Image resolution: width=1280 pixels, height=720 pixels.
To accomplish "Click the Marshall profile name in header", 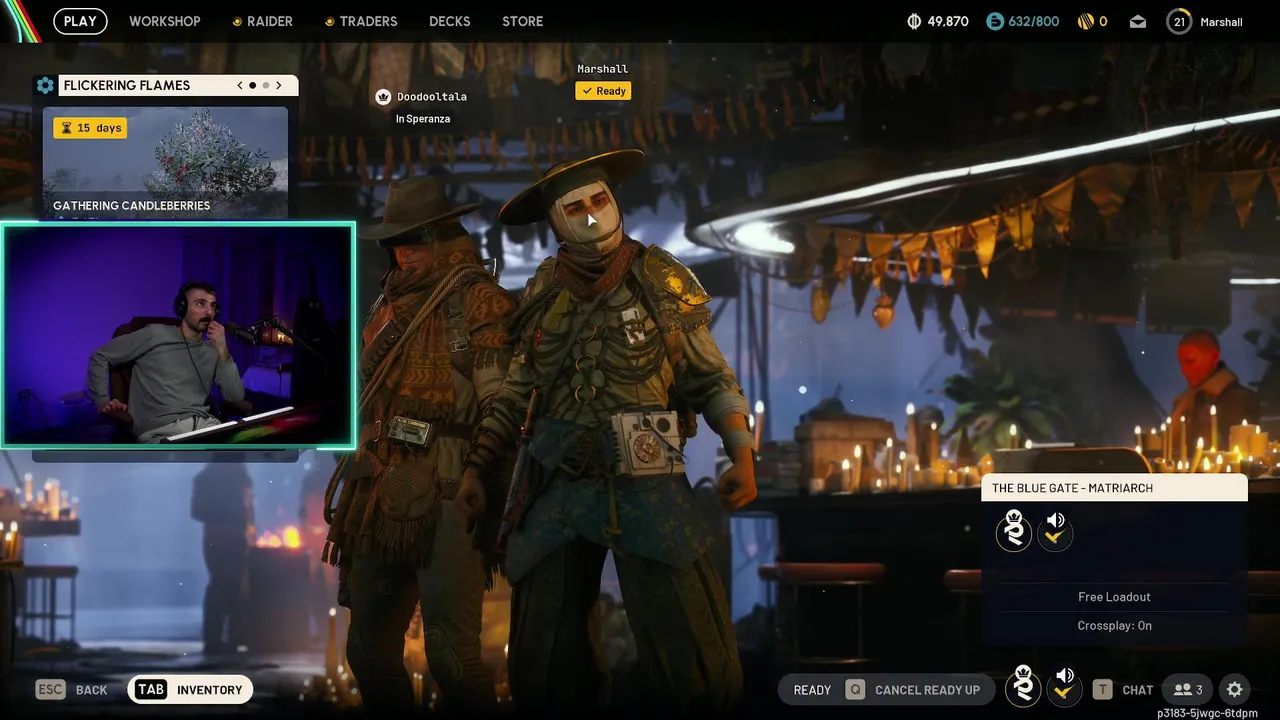I will coord(1221,22).
